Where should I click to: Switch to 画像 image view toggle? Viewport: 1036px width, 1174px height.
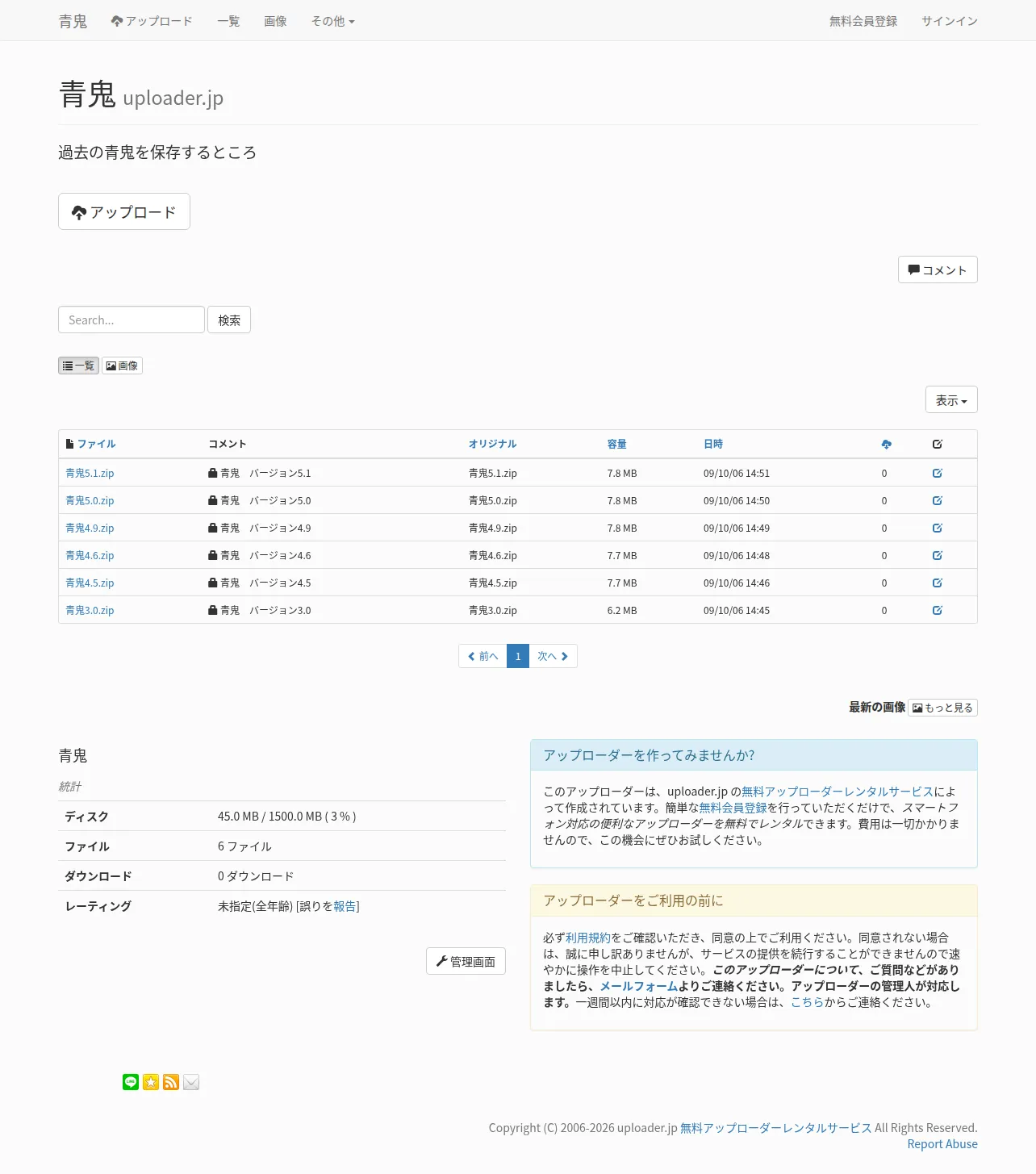[122, 366]
